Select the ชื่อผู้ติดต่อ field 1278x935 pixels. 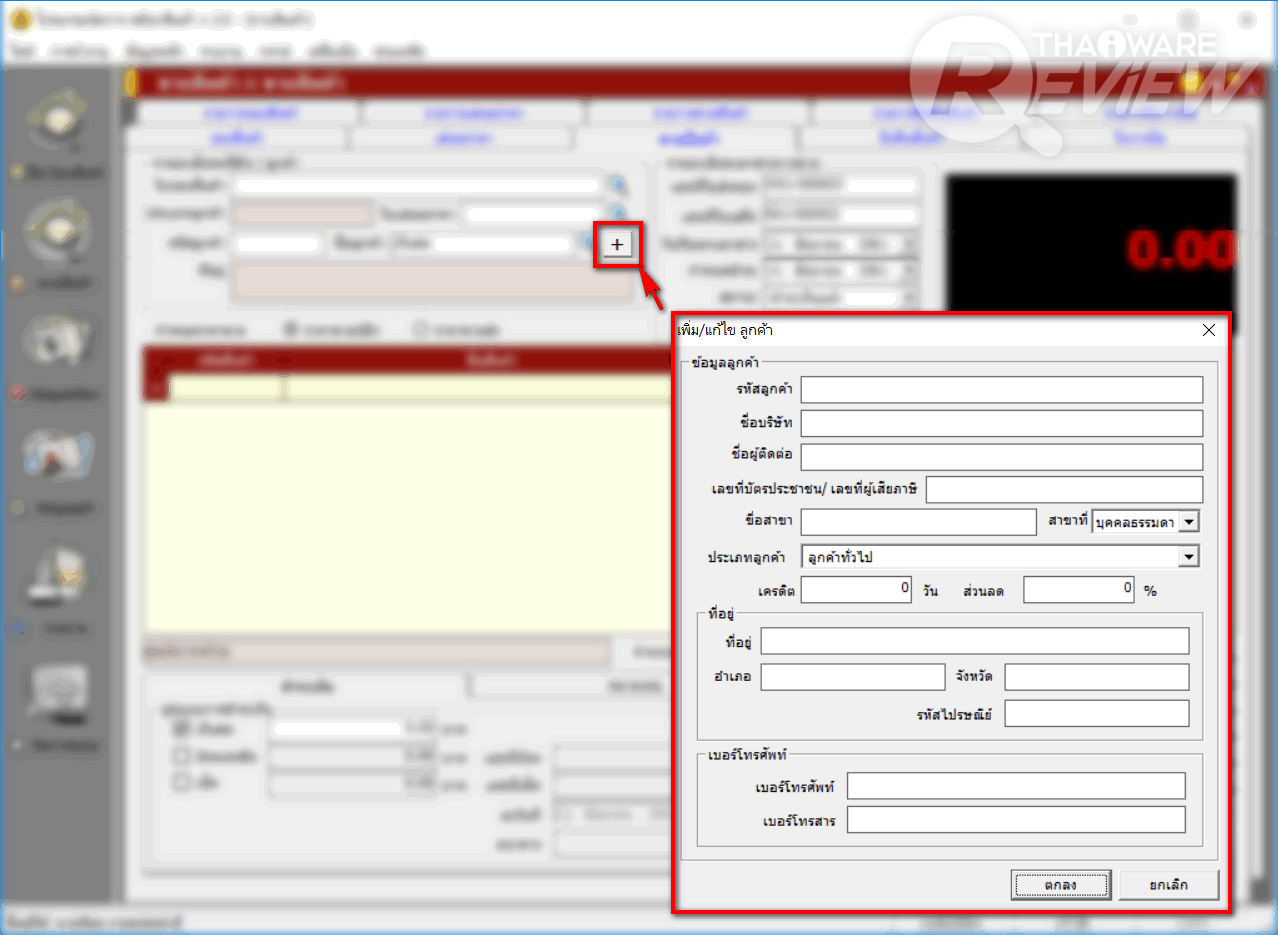[x=1002, y=456]
